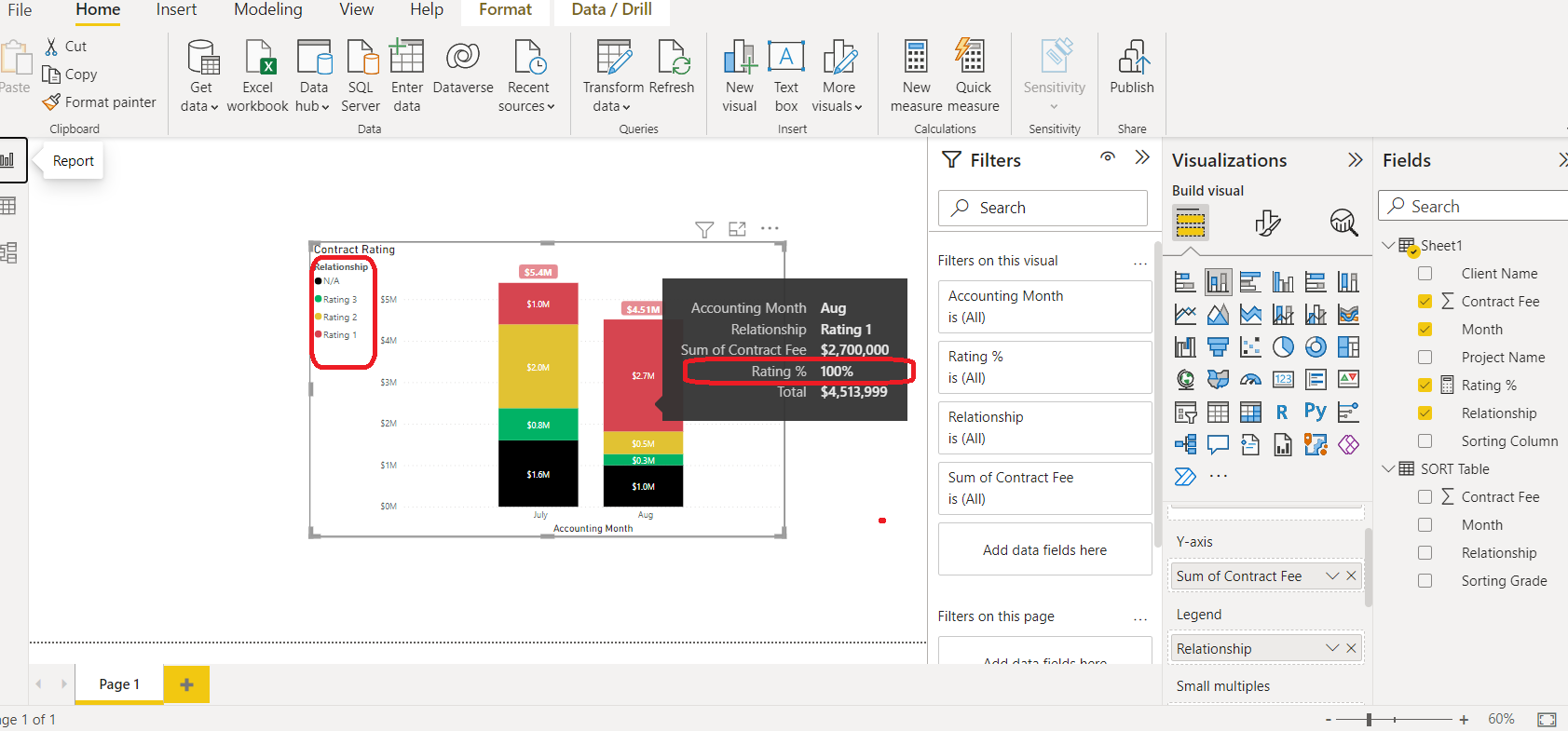
Task: Check the Project Name field
Action: 1425,358
